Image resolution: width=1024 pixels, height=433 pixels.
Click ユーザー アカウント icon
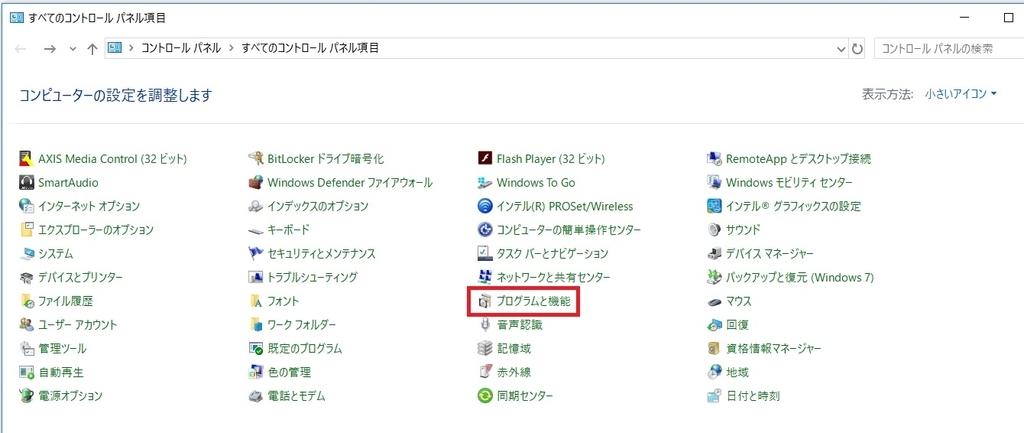[27, 325]
